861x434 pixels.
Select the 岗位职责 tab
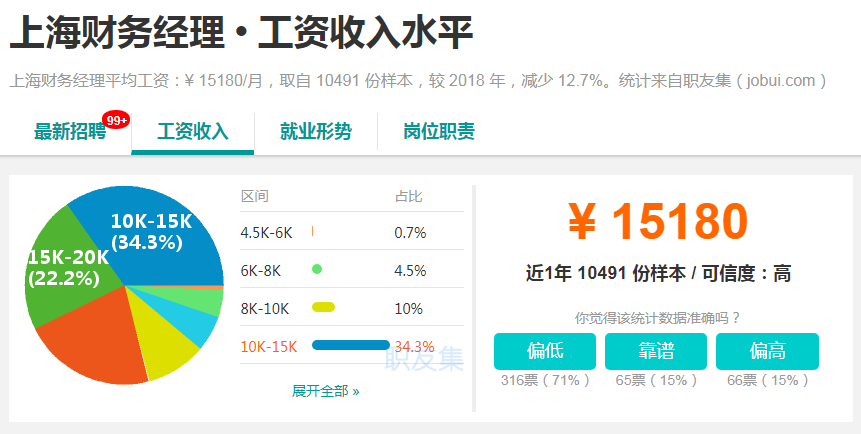click(439, 132)
